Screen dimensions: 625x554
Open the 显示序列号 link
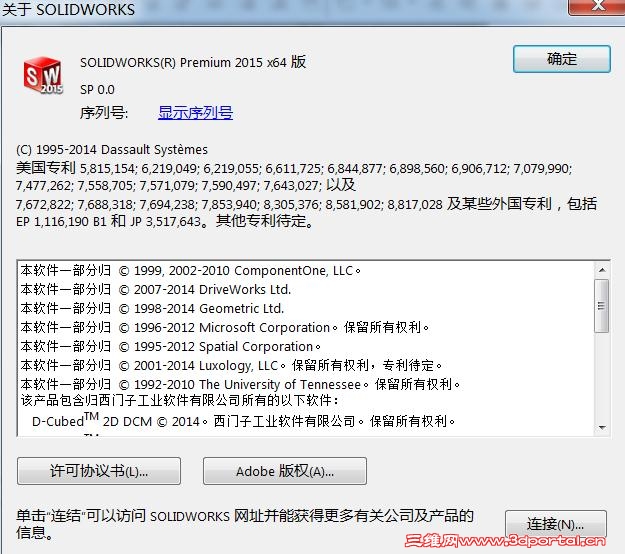[x=195, y=113]
